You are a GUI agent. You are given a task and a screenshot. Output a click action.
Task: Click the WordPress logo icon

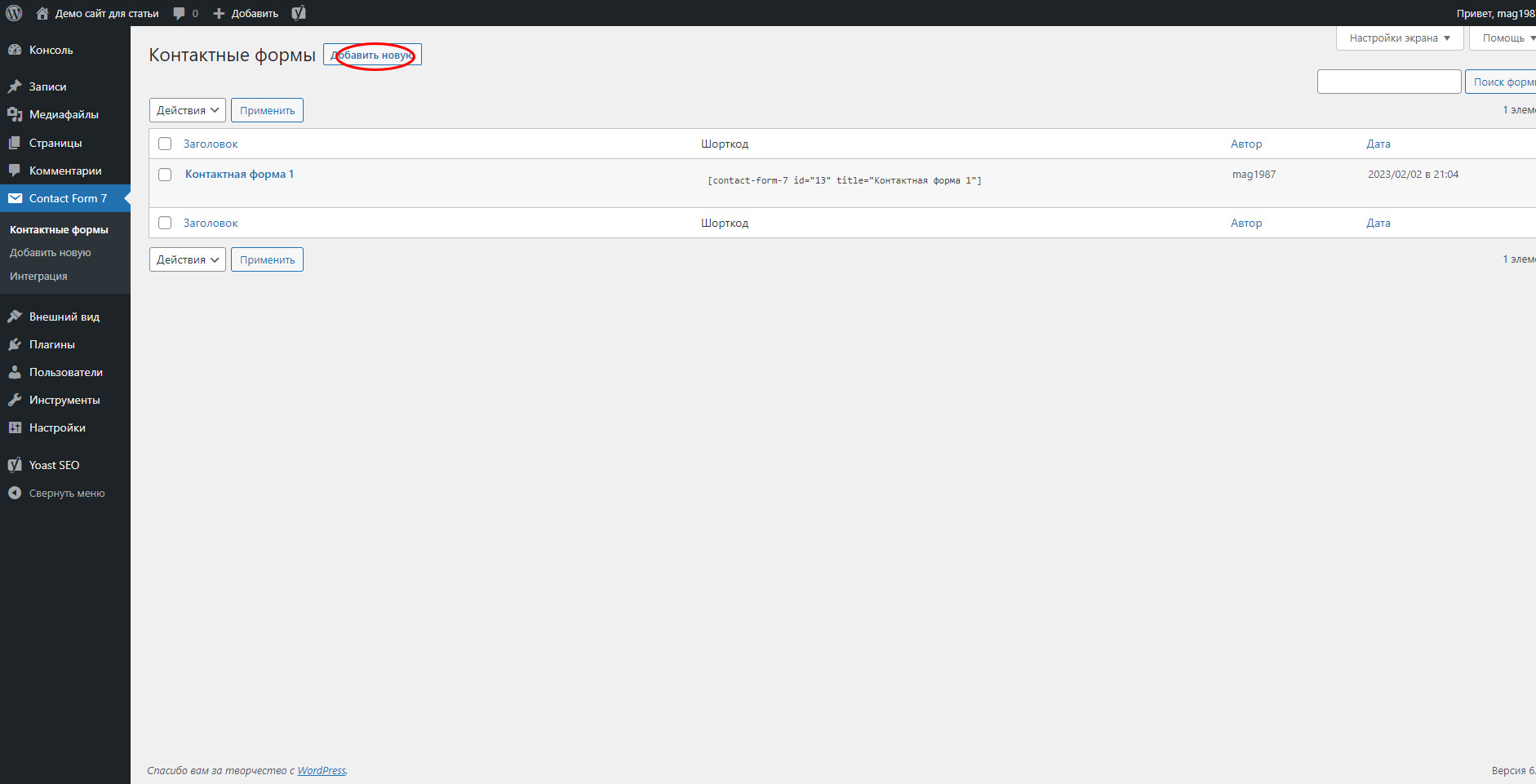[14, 13]
